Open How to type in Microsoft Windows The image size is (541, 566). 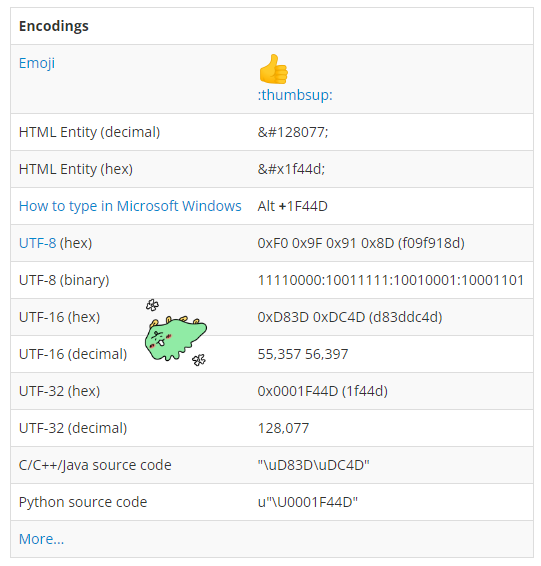point(130,206)
